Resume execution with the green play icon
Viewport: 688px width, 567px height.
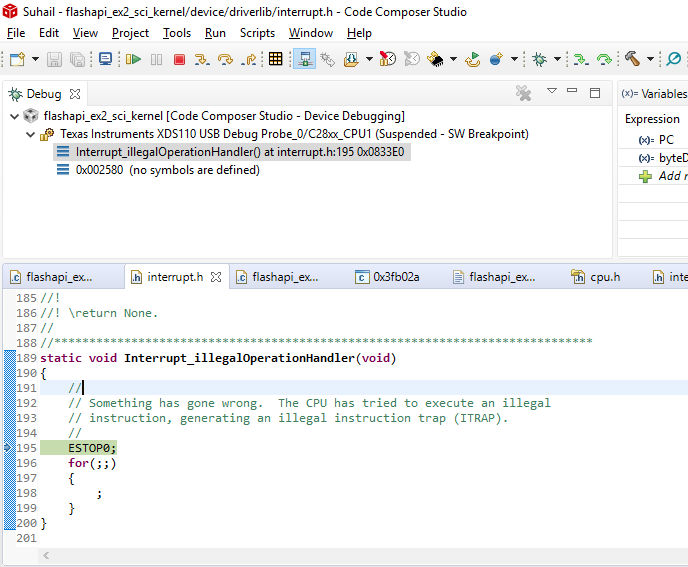133,59
